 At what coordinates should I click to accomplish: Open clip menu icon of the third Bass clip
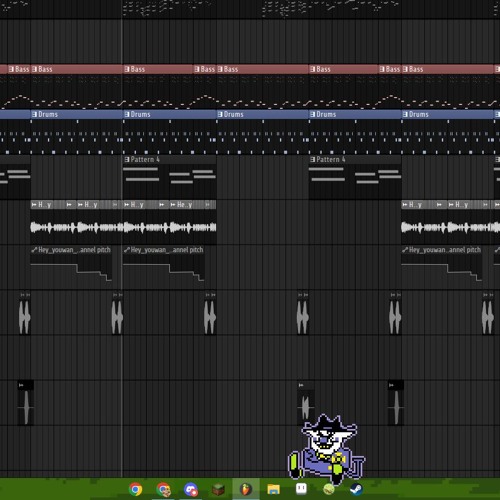coord(127,69)
